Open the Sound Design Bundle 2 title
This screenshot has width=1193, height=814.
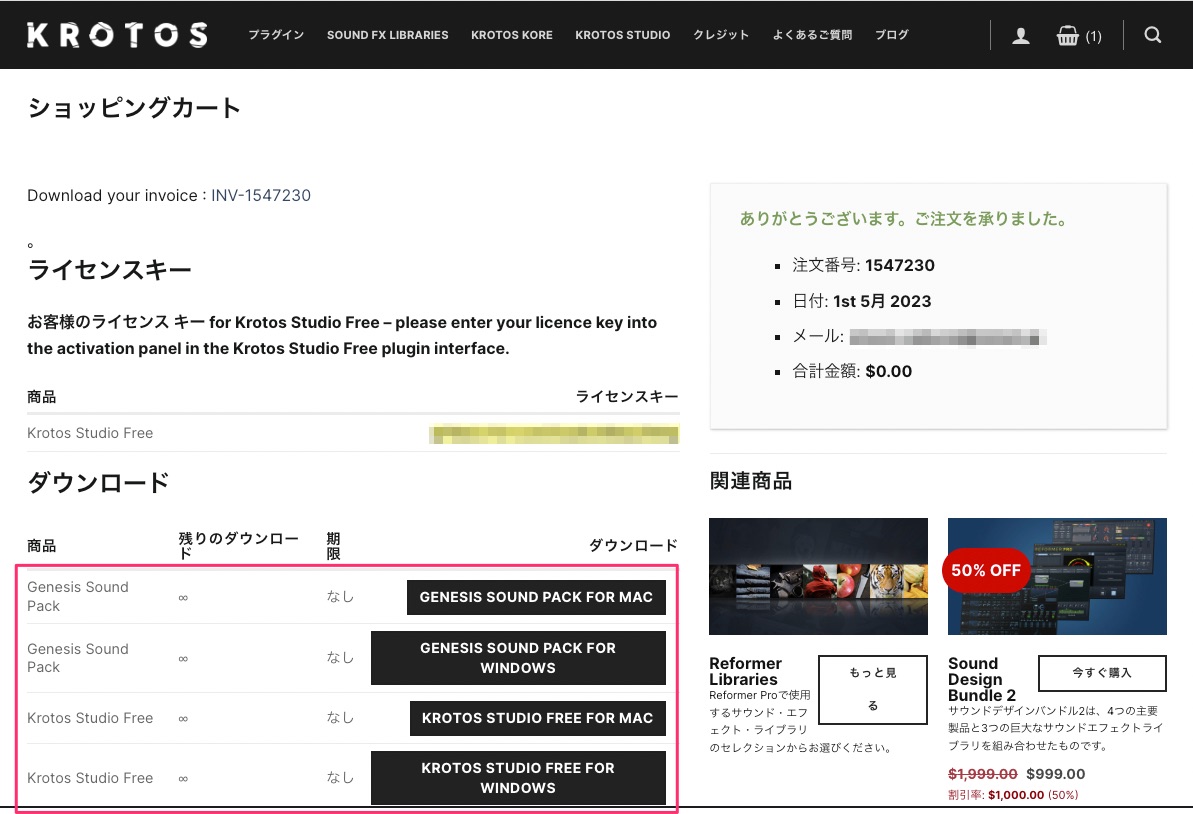[981, 679]
